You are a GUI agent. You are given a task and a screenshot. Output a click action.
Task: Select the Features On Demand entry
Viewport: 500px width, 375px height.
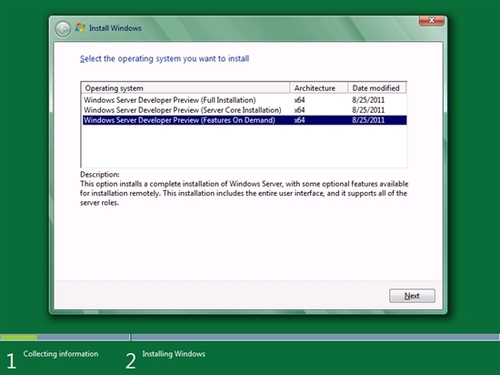pos(244,120)
